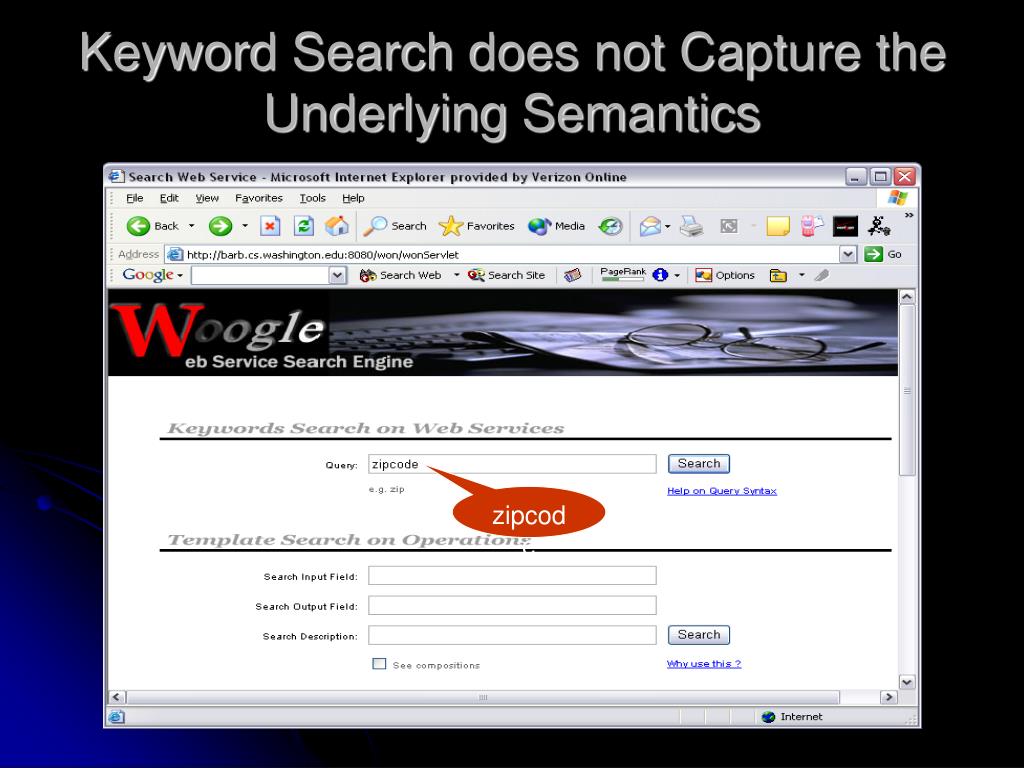This screenshot has height=768, width=1024.
Task: Click the scroll left arrow
Action: pyautogui.click(x=117, y=697)
